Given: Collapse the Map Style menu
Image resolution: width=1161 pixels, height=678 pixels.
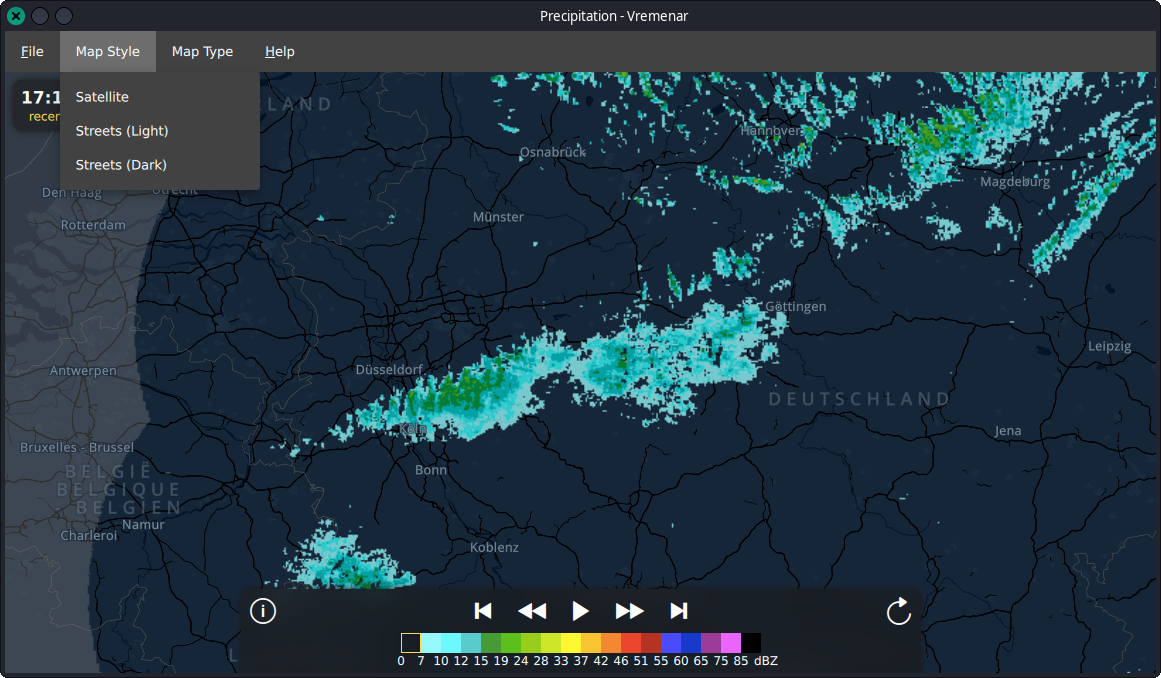Looking at the screenshot, I should (108, 51).
